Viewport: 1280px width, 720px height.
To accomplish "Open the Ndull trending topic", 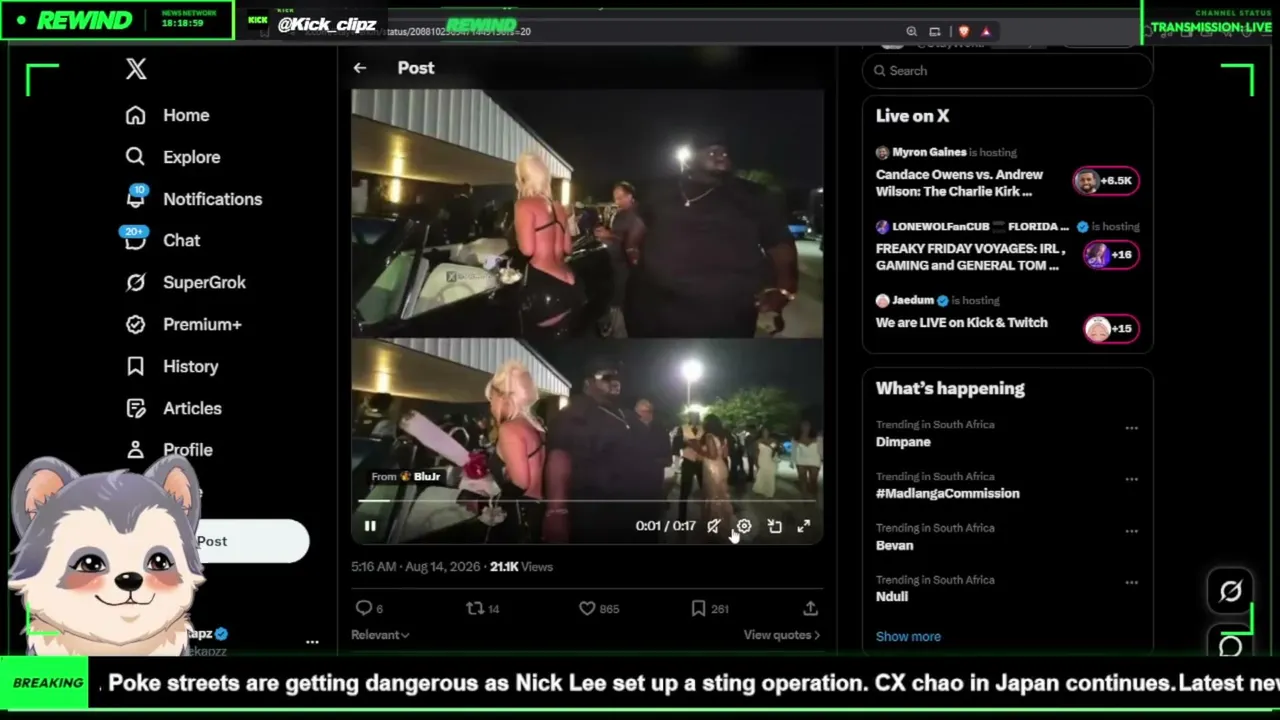I will [x=892, y=597].
